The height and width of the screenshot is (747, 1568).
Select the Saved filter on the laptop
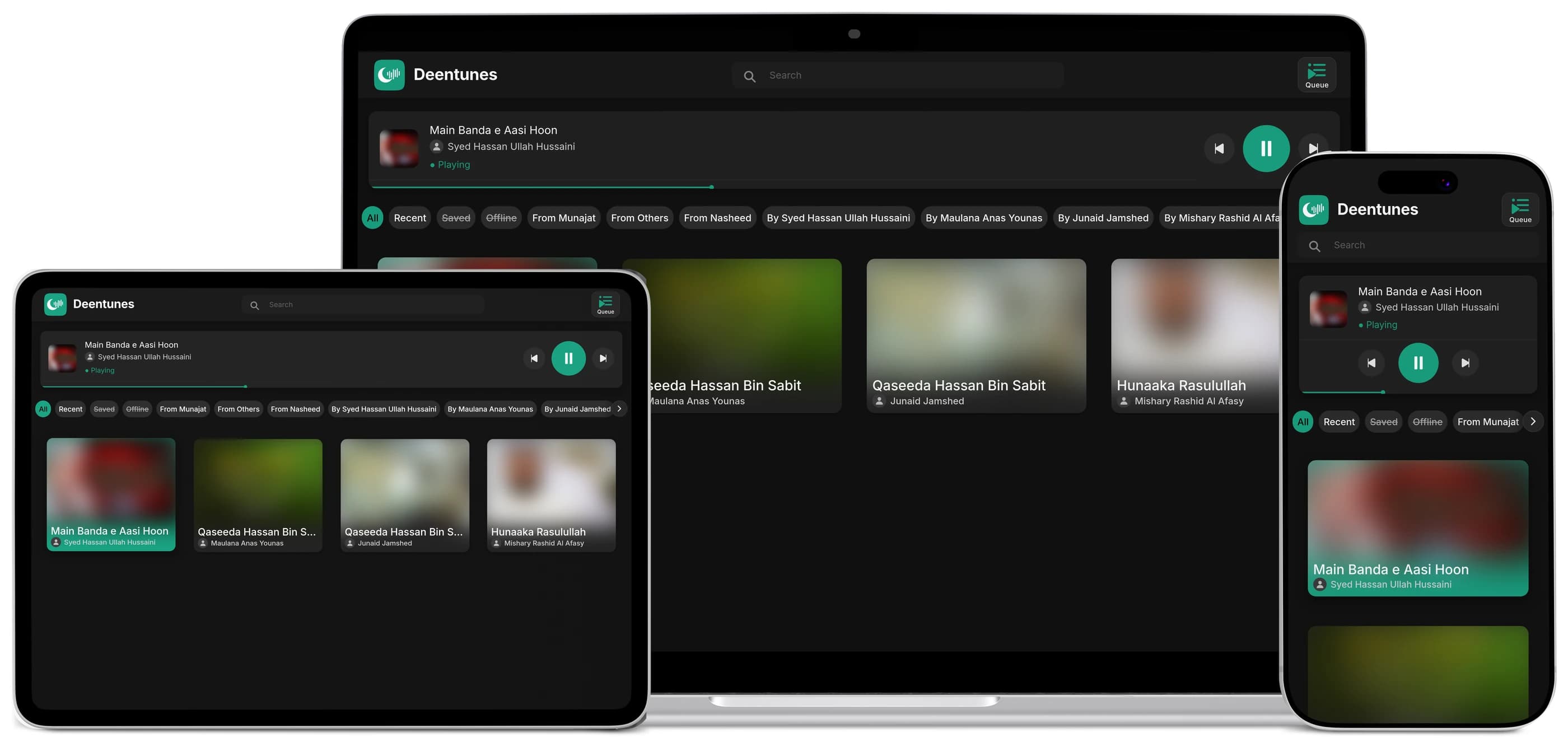click(456, 218)
